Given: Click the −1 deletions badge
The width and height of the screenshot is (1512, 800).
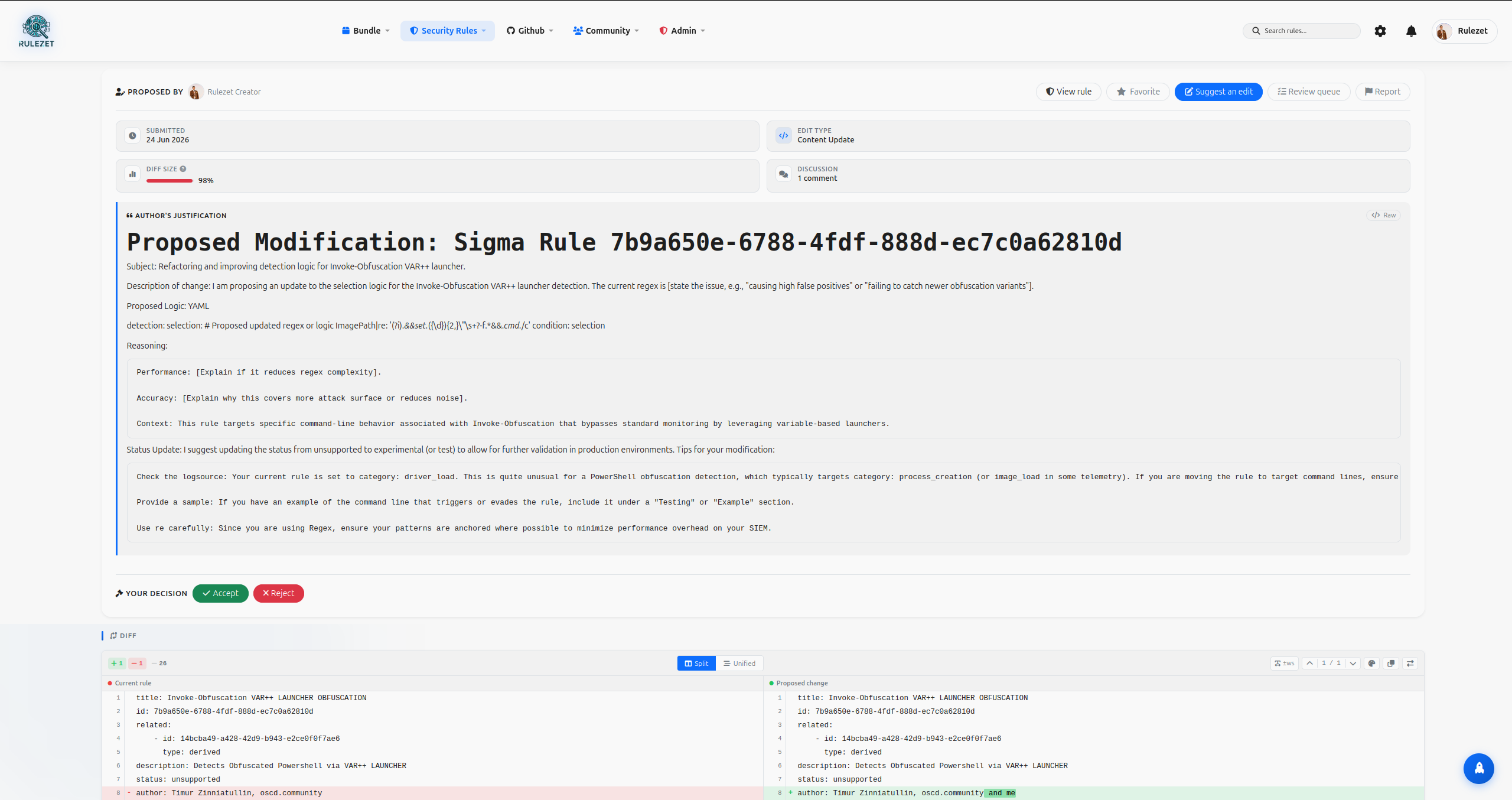Looking at the screenshot, I should 137,663.
